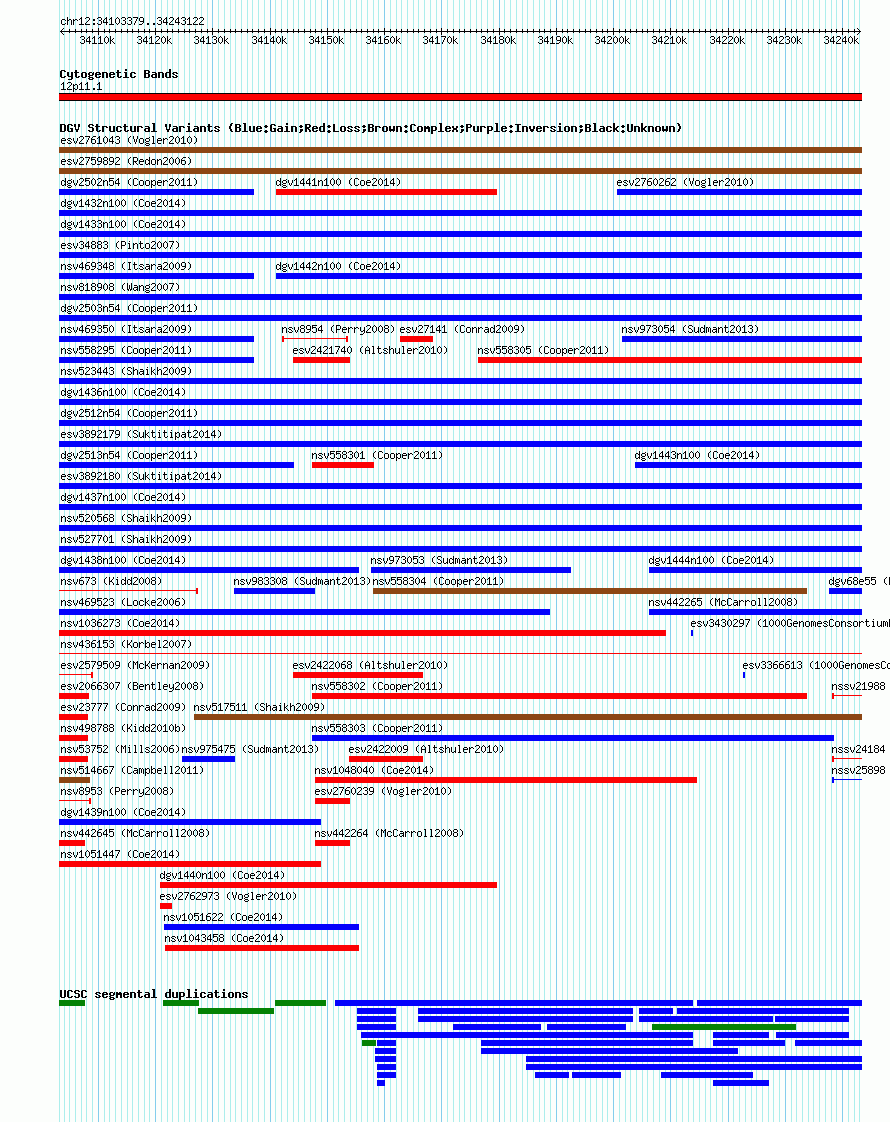The width and height of the screenshot is (890, 1122).
Task: Click esv3892179 (Suktitipat2014) label
Action: point(141,434)
